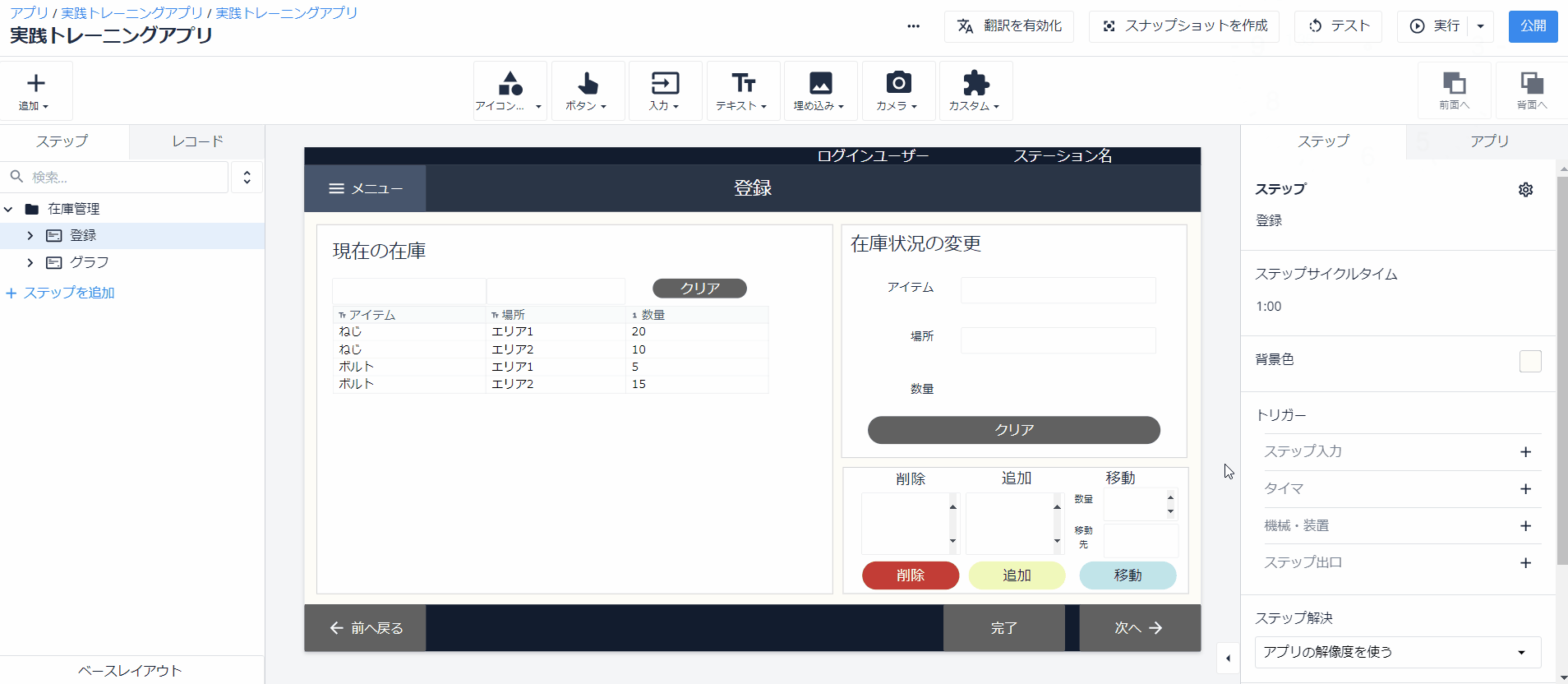Switch to the ステップ tab in right panel
This screenshot has width=1568, height=684.
click(x=1323, y=141)
